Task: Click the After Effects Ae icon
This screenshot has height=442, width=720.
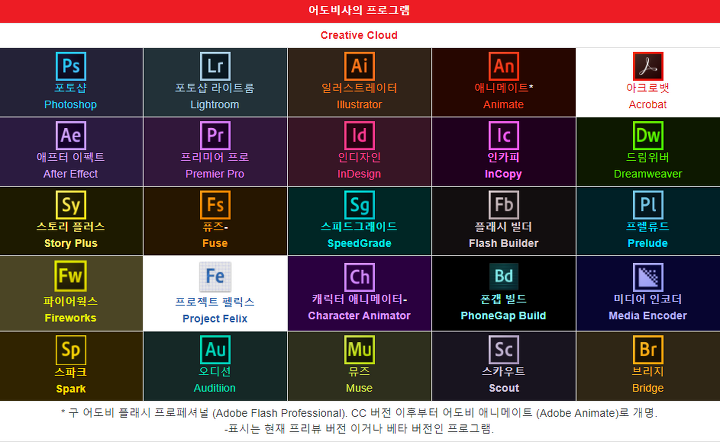Action: coord(71,135)
